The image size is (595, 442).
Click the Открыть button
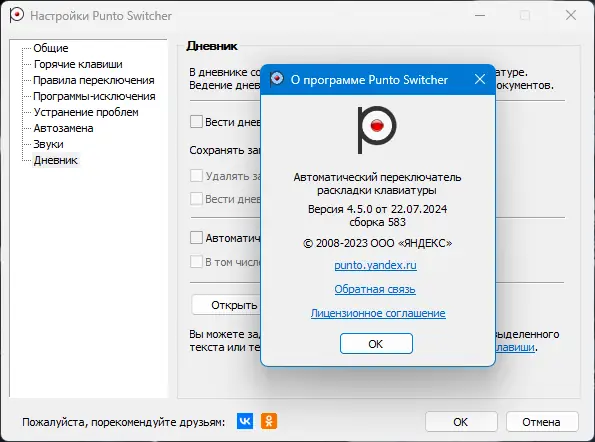(226, 305)
